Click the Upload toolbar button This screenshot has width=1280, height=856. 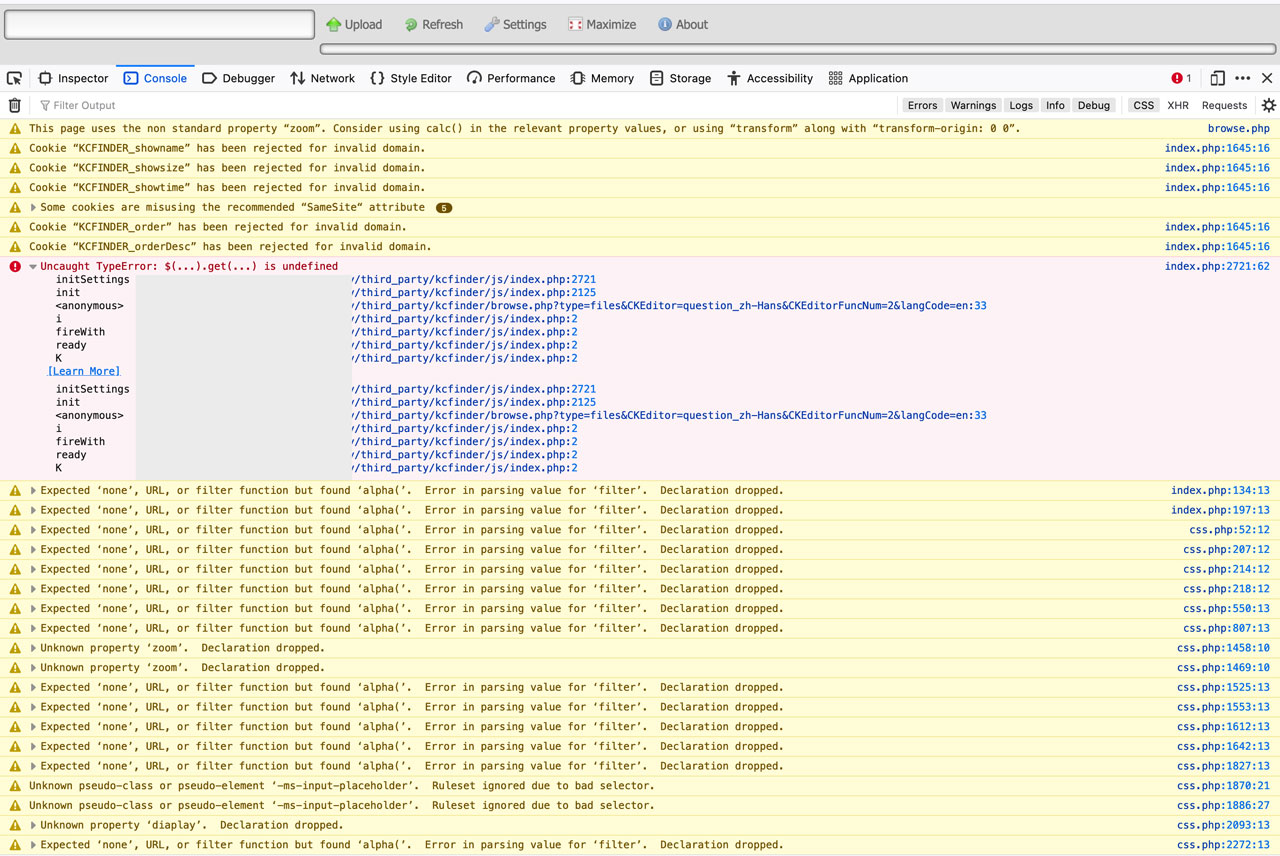[x=354, y=24]
